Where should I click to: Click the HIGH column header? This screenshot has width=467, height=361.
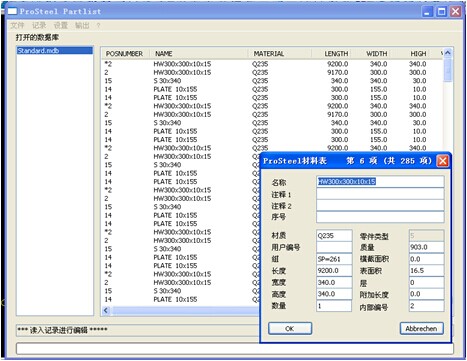pos(409,54)
